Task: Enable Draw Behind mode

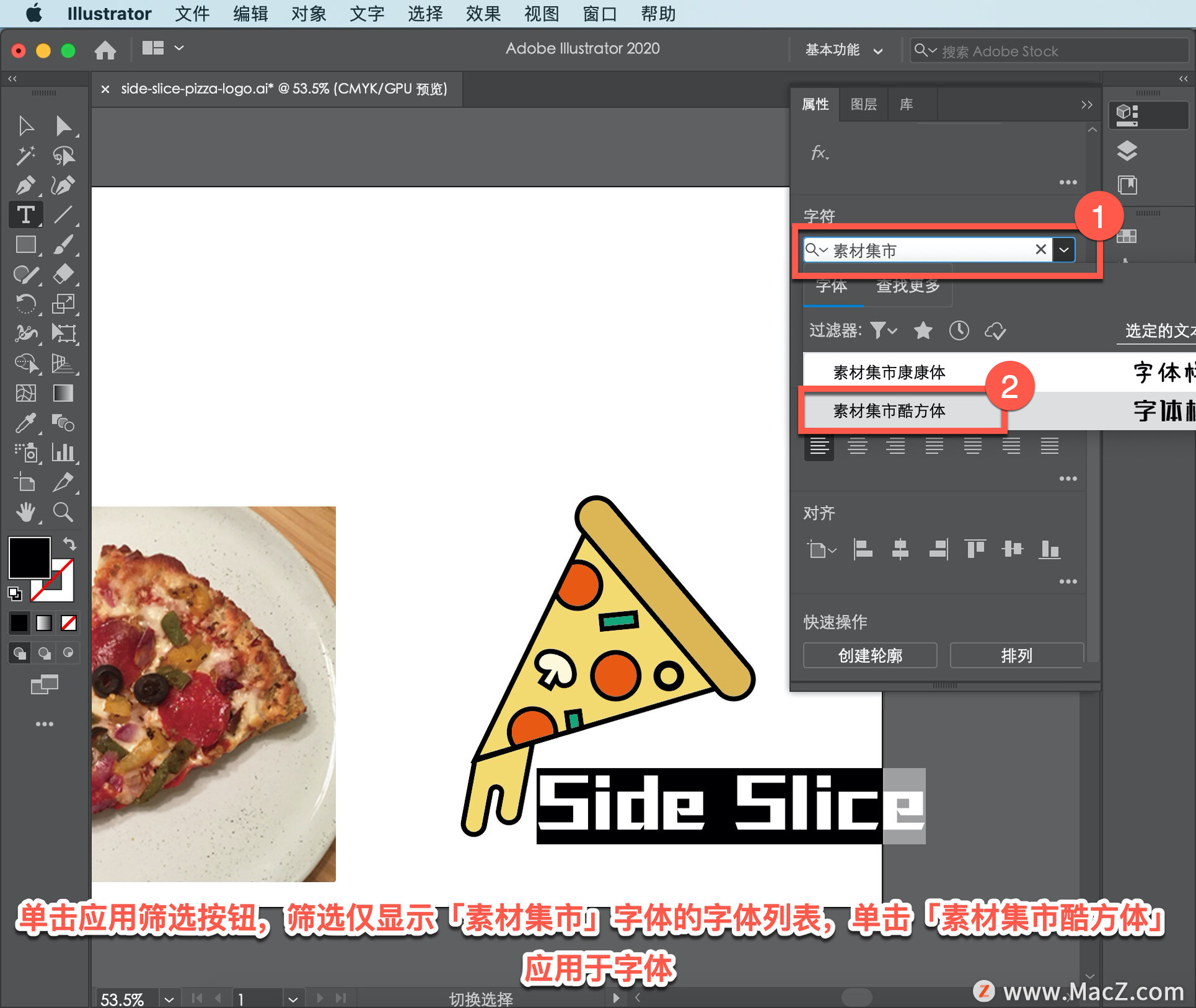Action: (44, 653)
